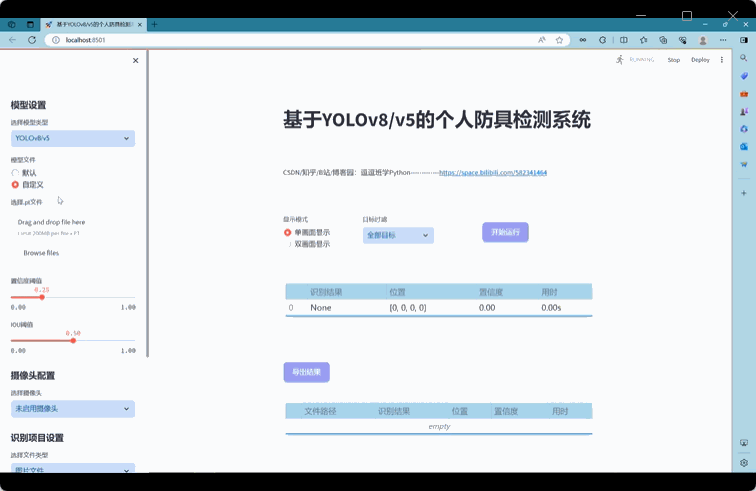
Task: Open browser extensions puzzle icon
Action: 602,40
